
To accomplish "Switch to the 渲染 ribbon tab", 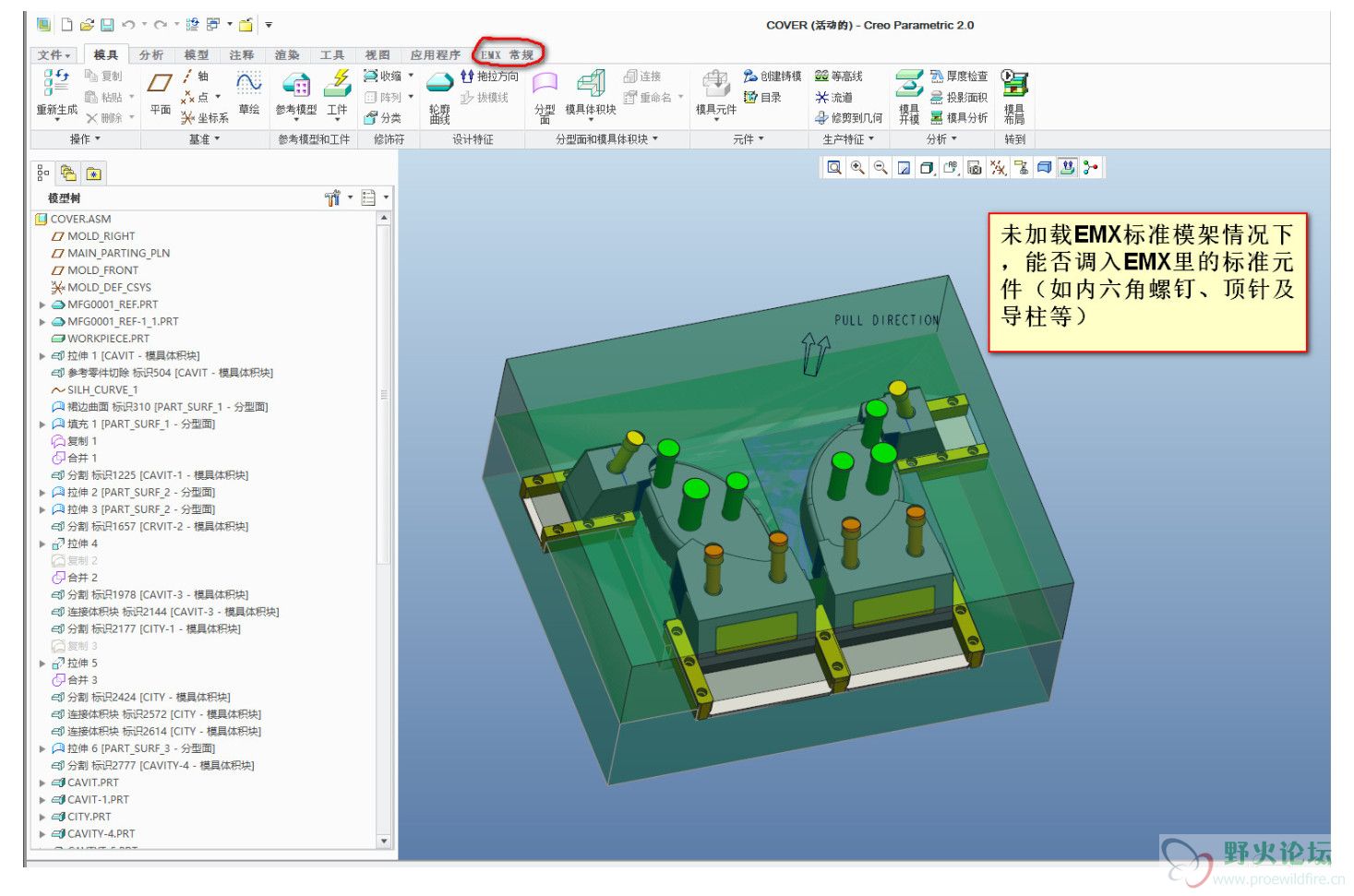I will [x=287, y=55].
